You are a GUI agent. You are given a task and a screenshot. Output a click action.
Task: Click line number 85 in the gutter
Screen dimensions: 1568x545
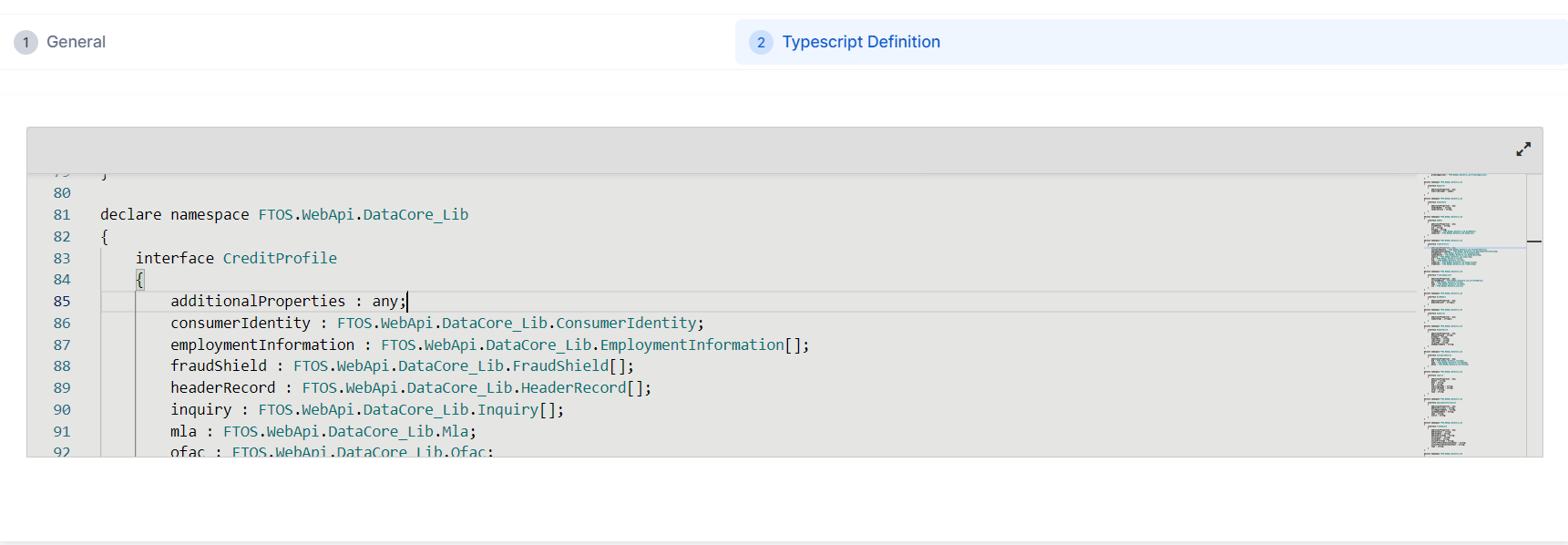[x=62, y=302]
